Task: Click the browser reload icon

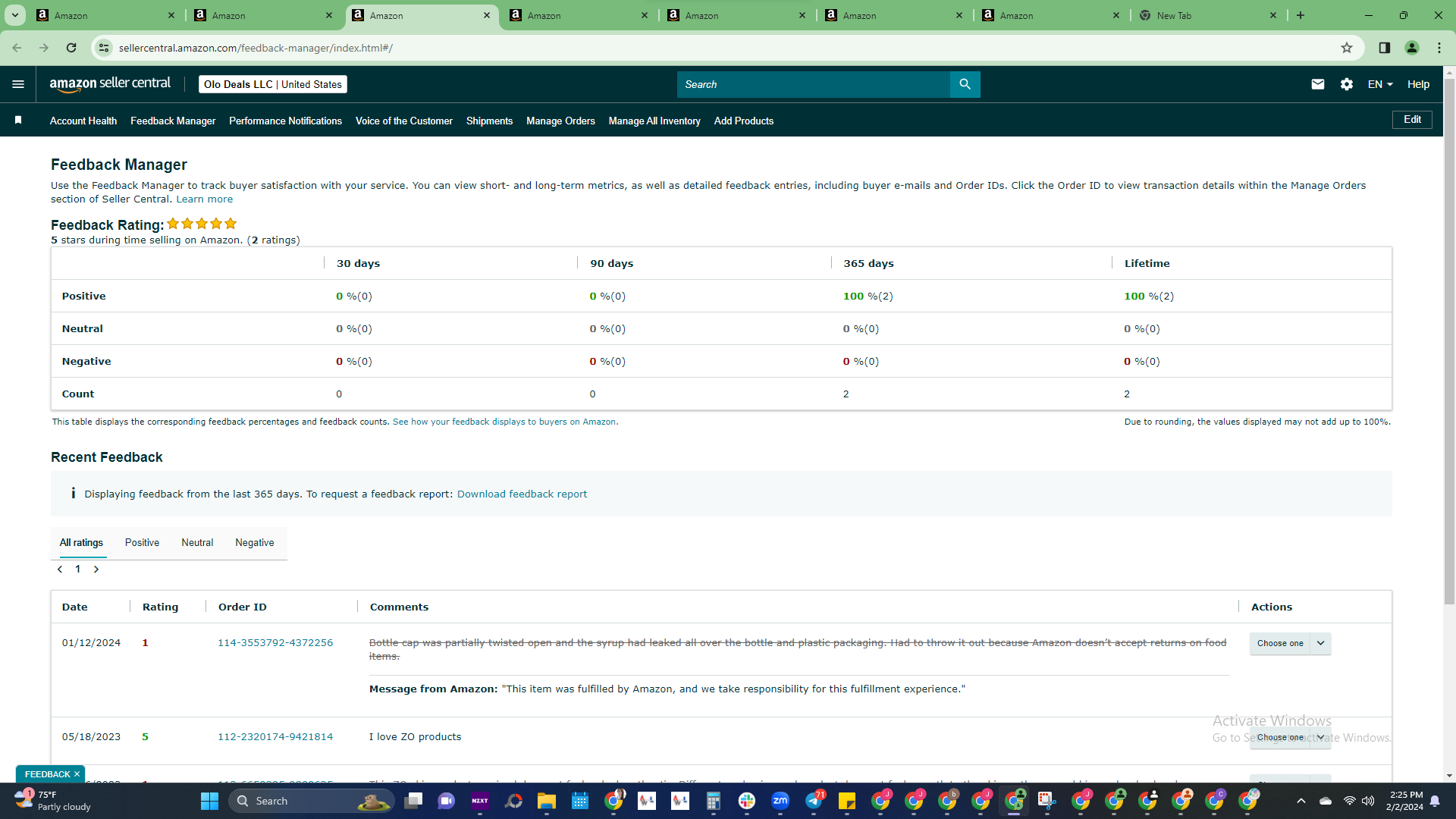Action: click(71, 48)
